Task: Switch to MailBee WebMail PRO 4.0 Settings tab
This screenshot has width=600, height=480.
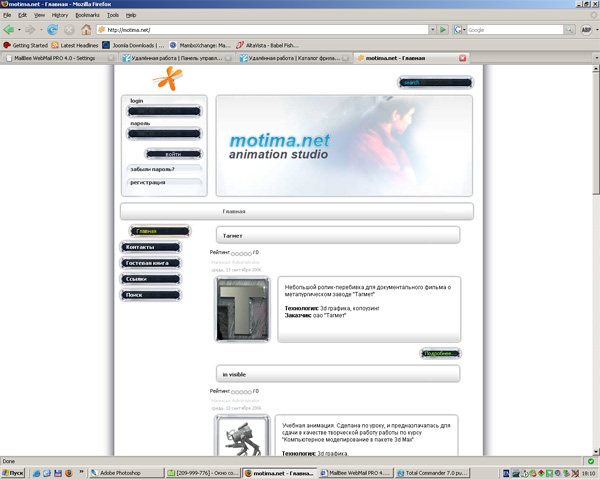Action: pos(60,58)
